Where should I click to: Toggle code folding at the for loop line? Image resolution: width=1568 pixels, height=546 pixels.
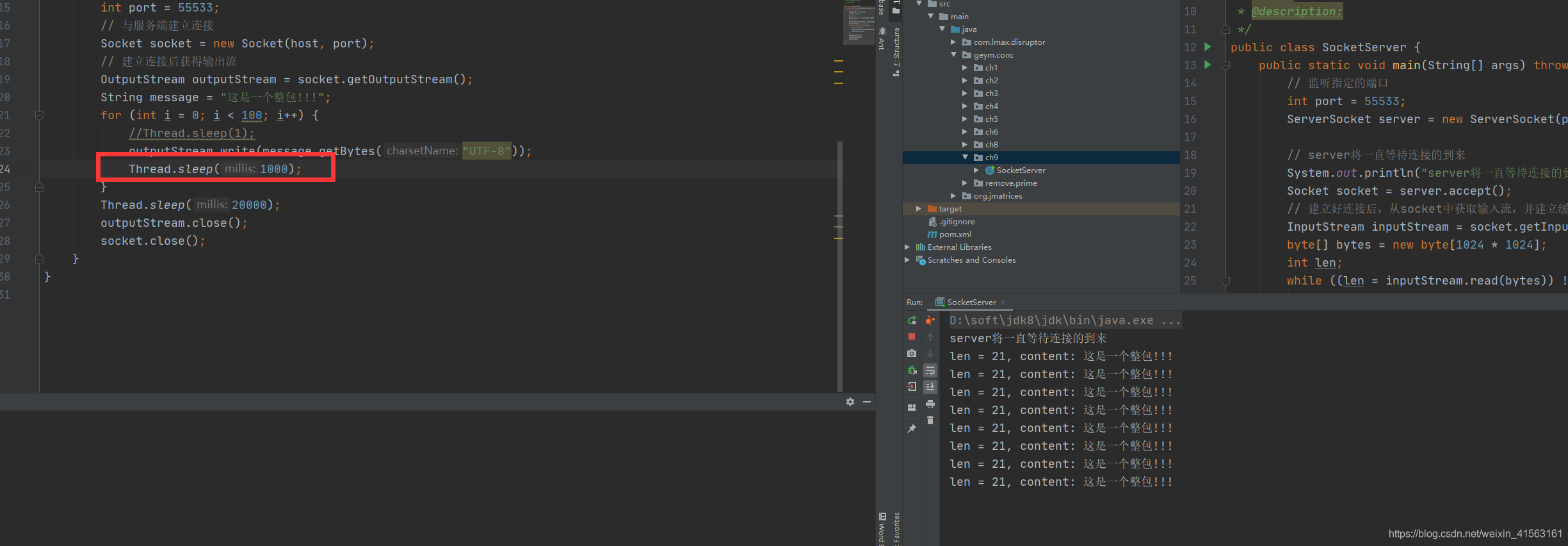(39, 115)
